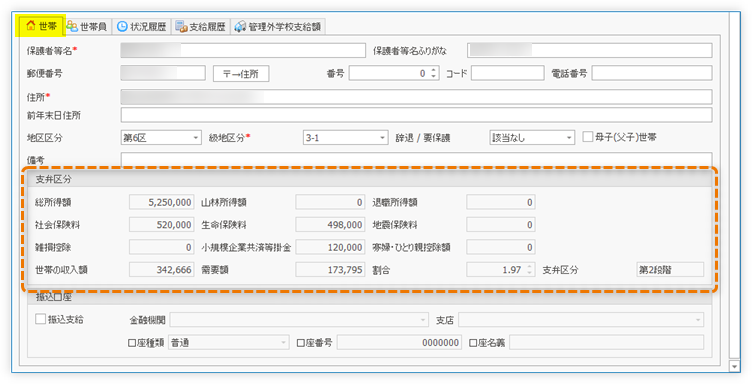
Task: Click the 電話番号 input field
Action: [652, 73]
